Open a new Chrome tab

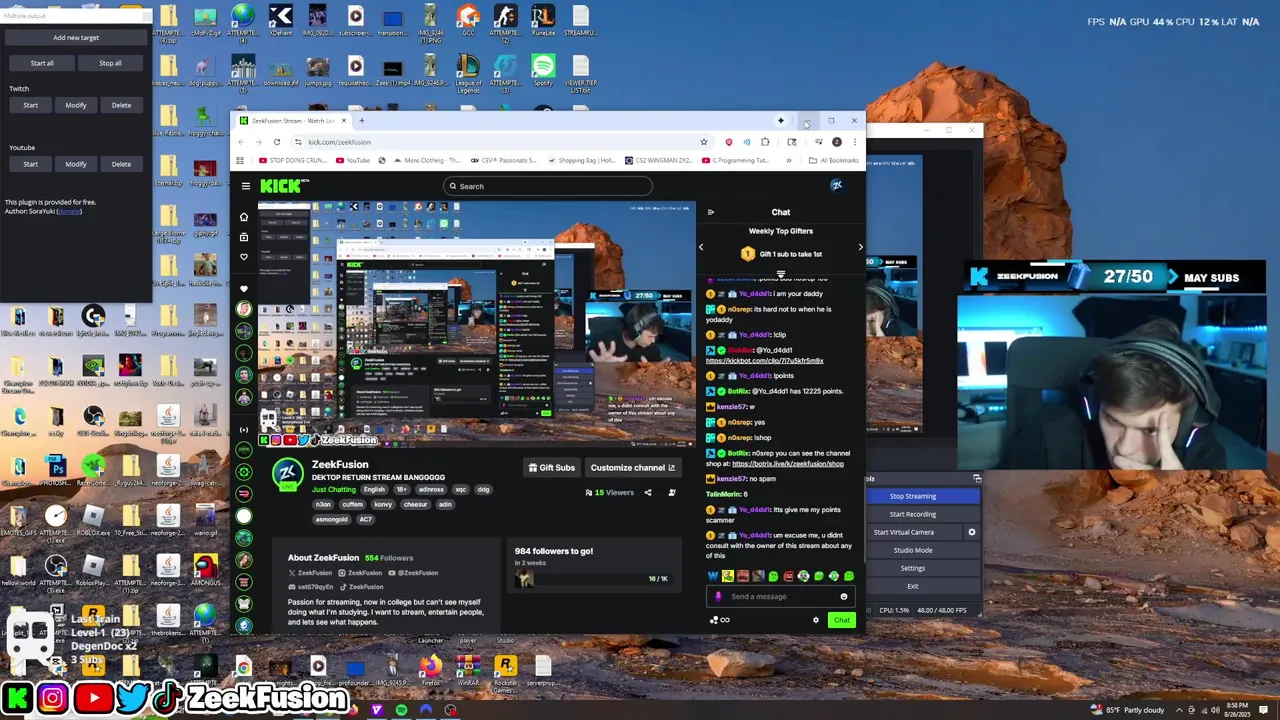pyautogui.click(x=362, y=121)
